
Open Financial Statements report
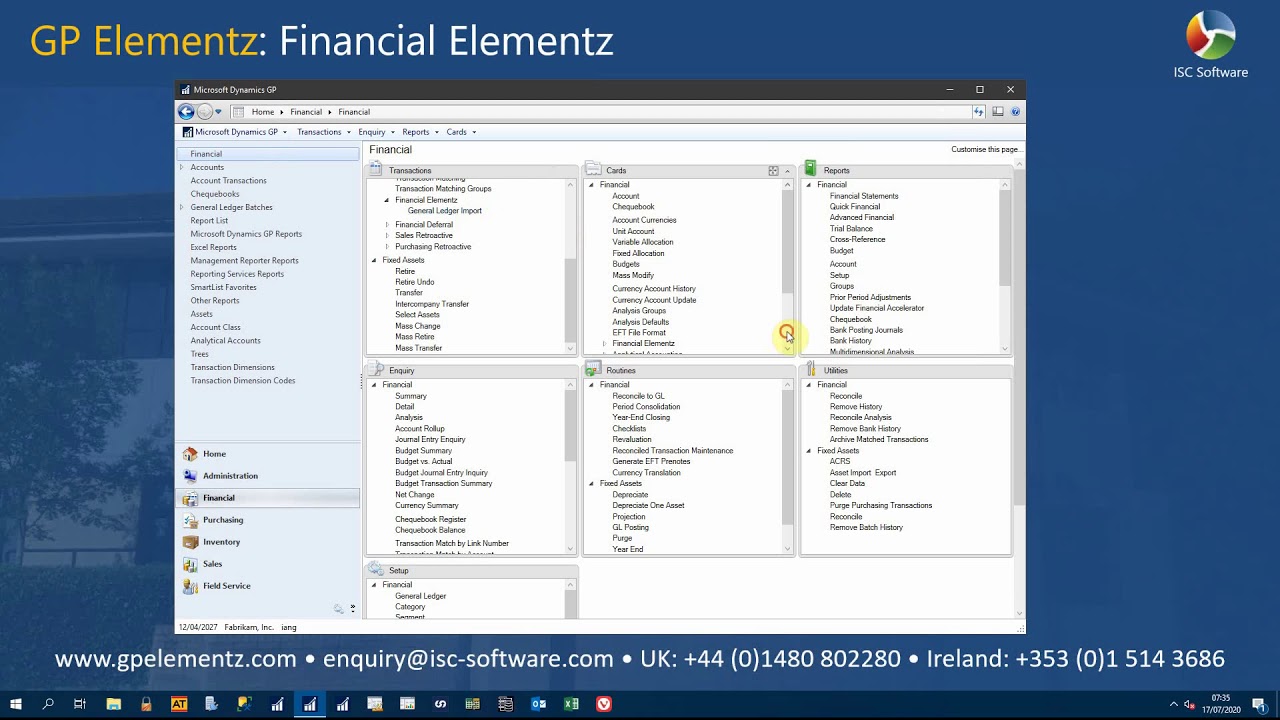[864, 196]
